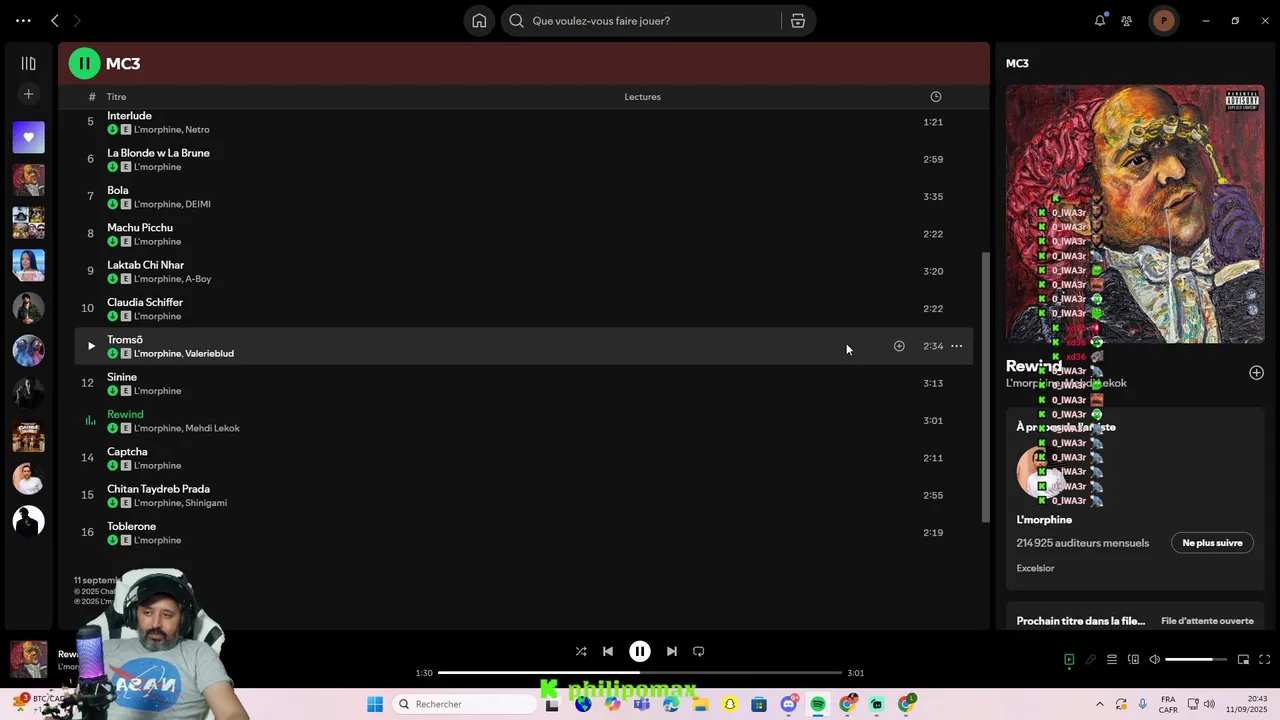Click "Ne plus suivre" button
This screenshot has width=1280, height=720.
coord(1212,543)
